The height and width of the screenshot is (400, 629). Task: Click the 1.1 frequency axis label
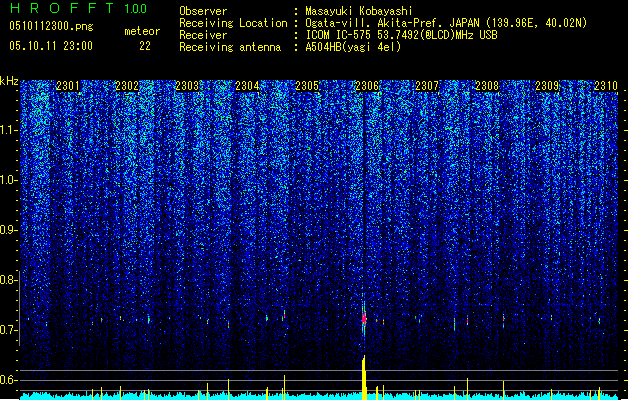[8, 130]
